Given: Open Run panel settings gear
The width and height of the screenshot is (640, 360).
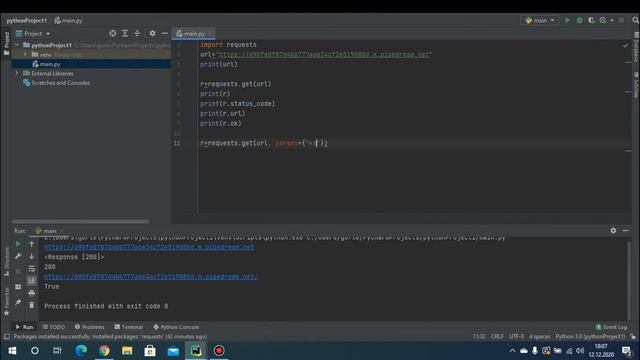Looking at the screenshot, I should [613, 231].
